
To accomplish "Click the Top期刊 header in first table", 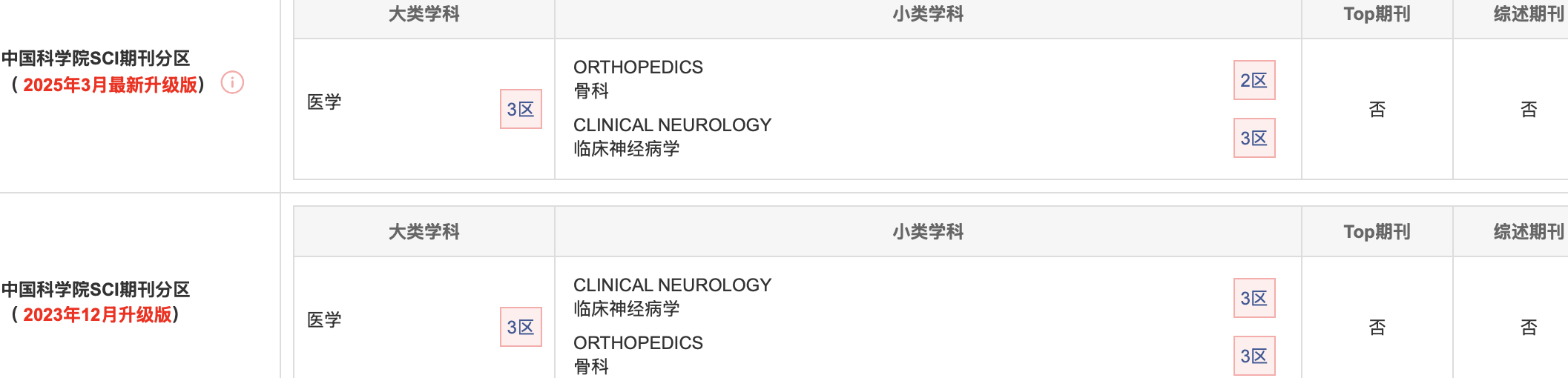I will coord(1377,14).
